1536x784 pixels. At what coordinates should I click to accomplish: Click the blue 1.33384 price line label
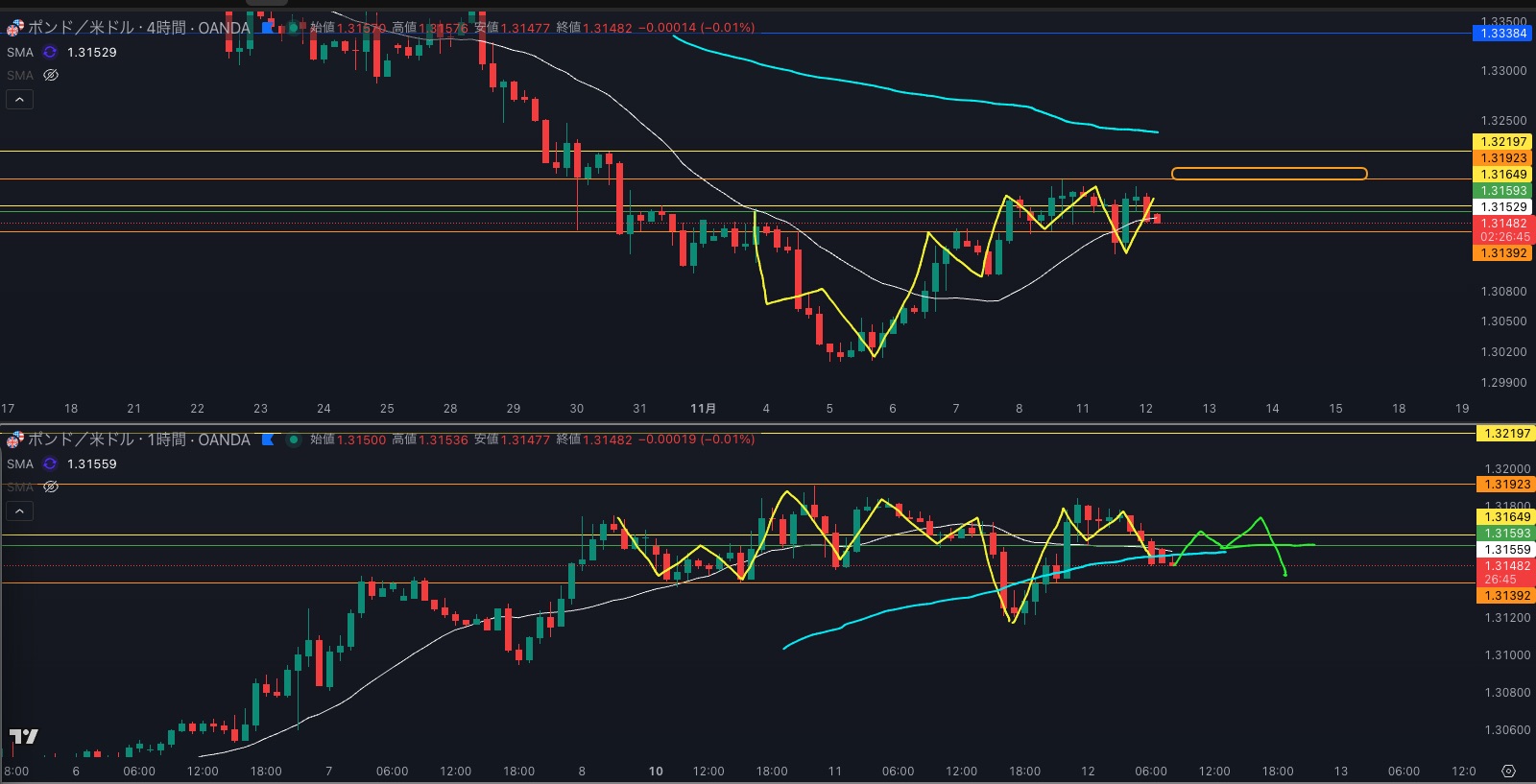tap(1502, 34)
